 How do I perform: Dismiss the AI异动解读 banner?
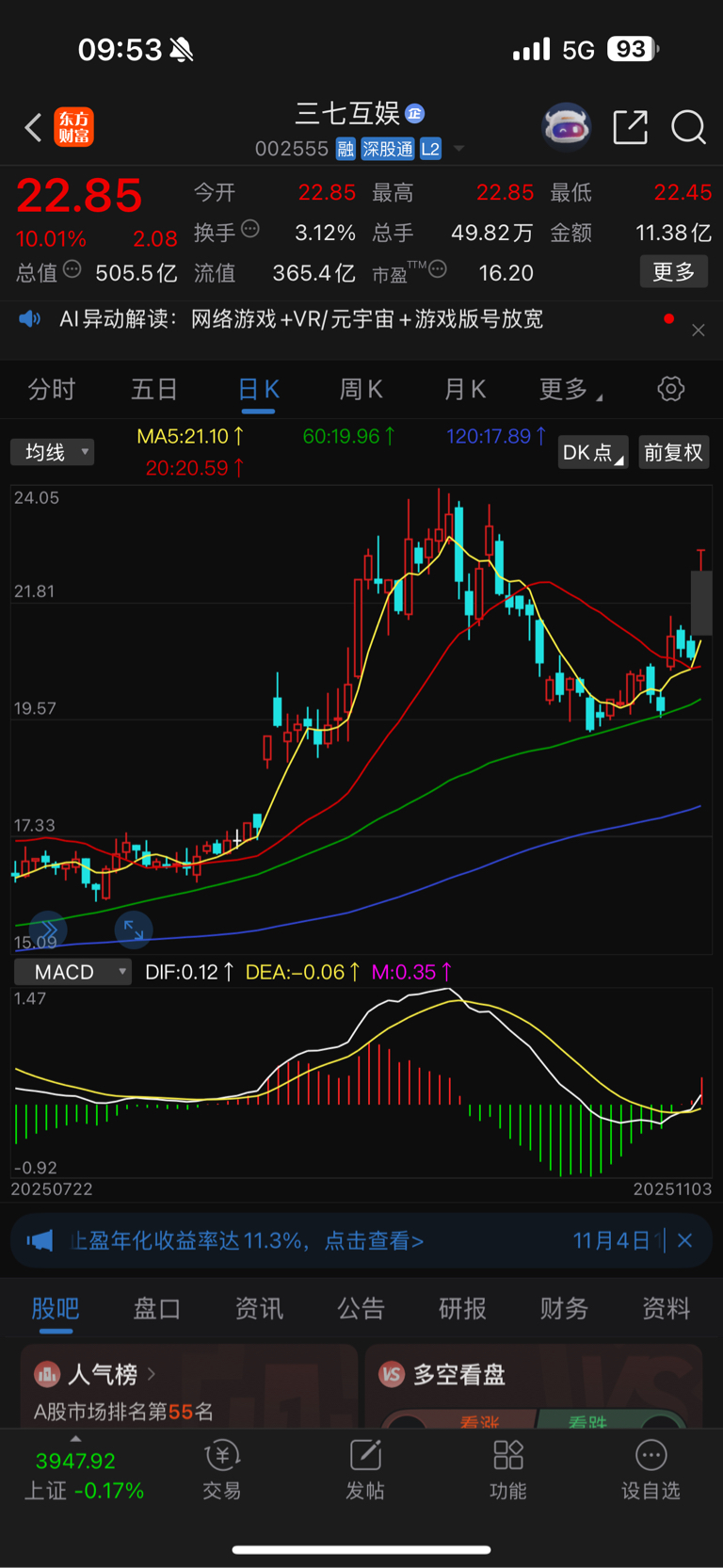pos(698,330)
